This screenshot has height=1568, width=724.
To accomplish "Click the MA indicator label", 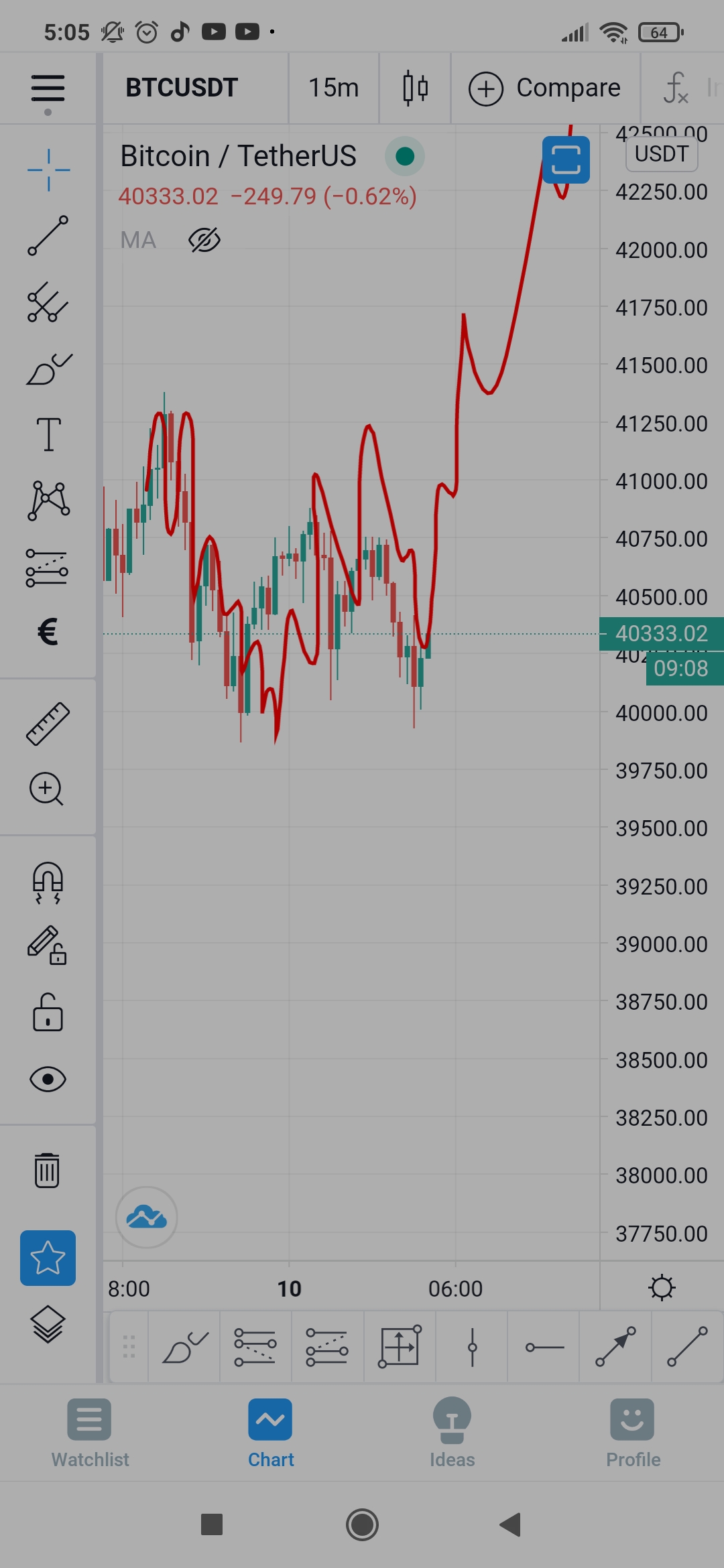I will click(x=138, y=240).
